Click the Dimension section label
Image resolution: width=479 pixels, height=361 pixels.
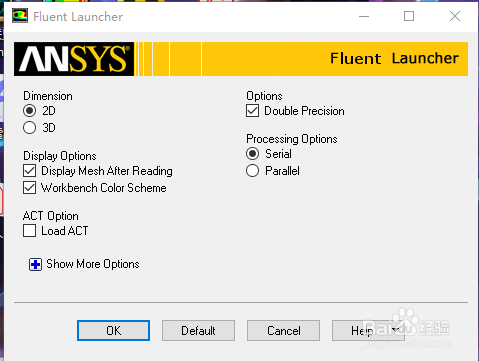tap(48, 96)
